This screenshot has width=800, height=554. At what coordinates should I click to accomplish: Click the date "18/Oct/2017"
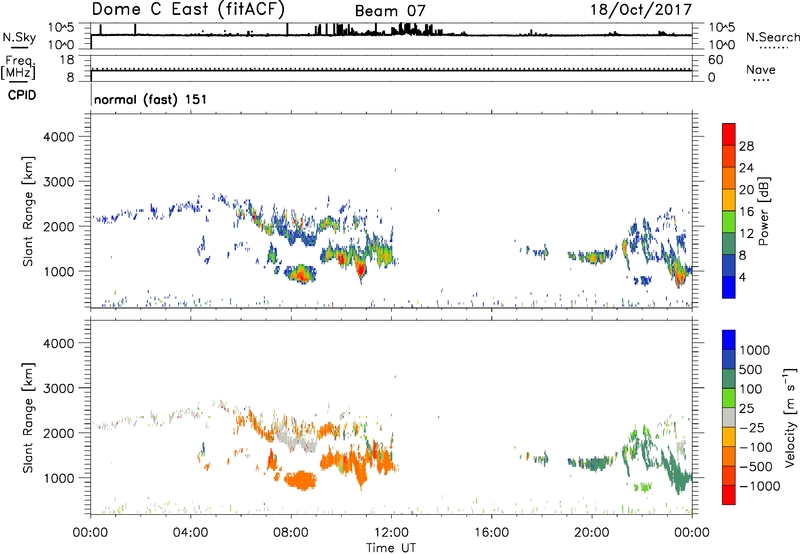[641, 10]
